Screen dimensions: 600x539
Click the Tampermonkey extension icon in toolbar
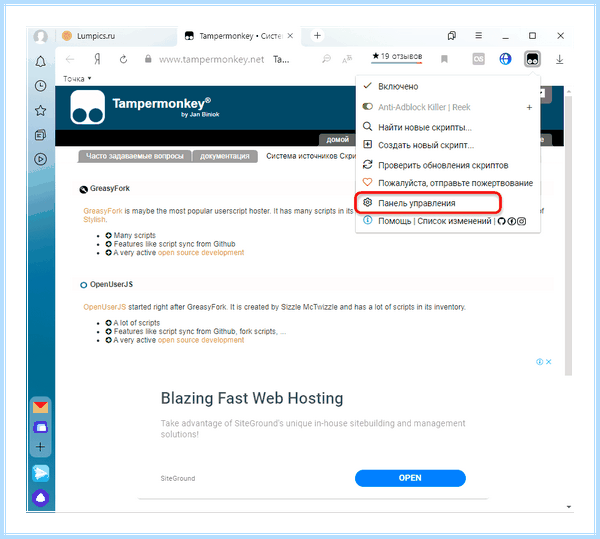pos(532,59)
